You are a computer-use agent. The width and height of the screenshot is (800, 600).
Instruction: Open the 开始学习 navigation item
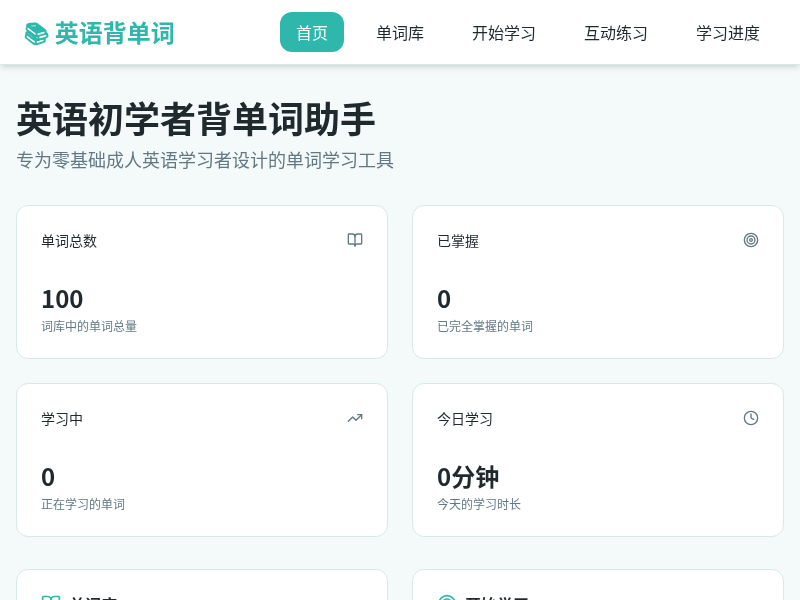pyautogui.click(x=504, y=33)
